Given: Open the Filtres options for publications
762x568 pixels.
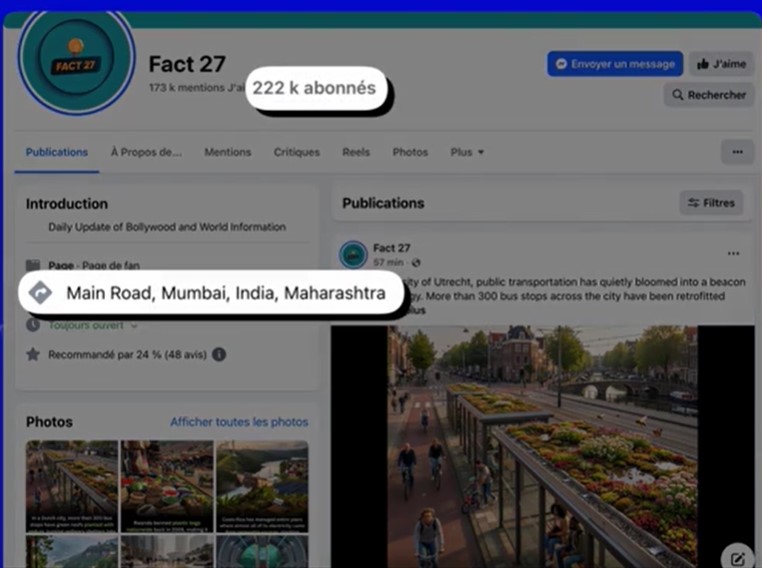Looking at the screenshot, I should (710, 203).
